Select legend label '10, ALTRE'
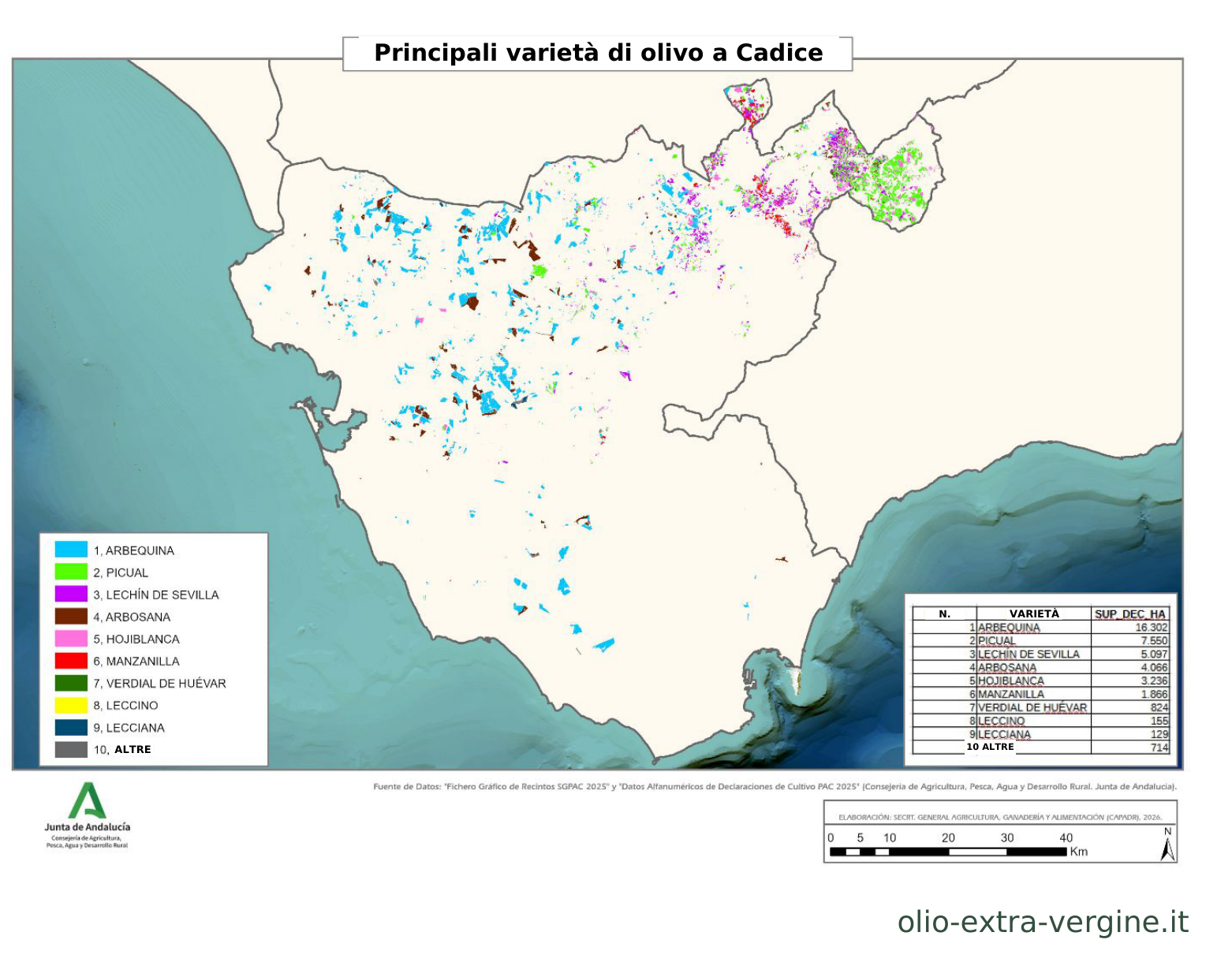The height and width of the screenshot is (962, 1232). pos(122,750)
